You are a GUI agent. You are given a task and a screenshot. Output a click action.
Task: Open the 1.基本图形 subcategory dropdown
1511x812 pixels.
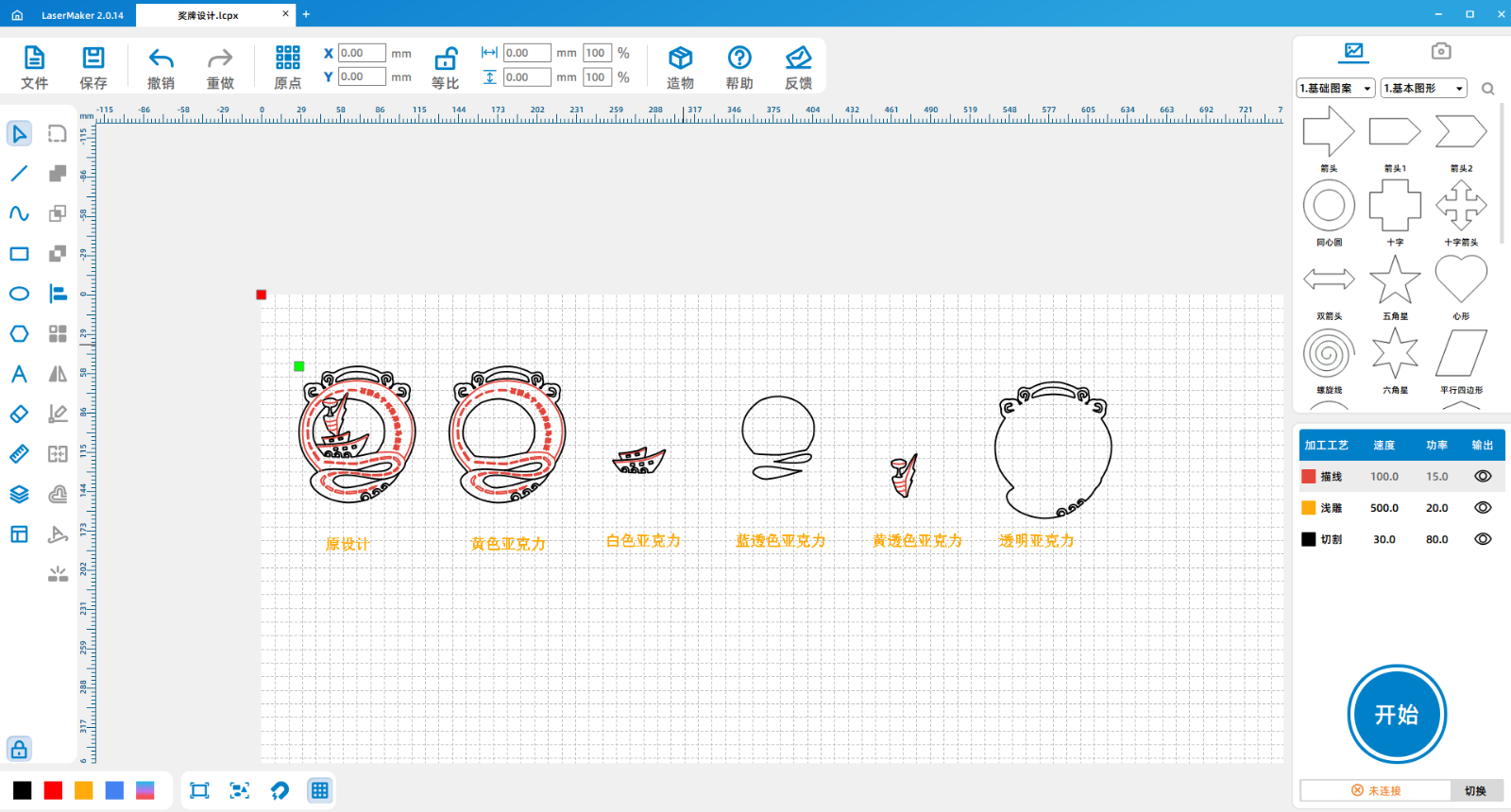click(1423, 89)
